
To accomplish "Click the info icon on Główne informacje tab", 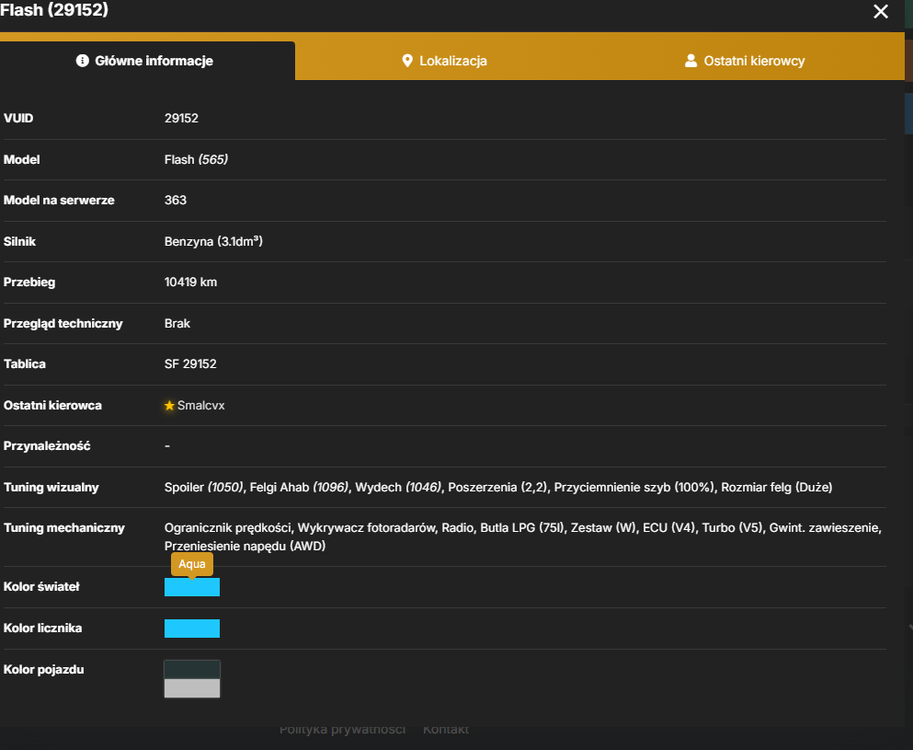I will 82,61.
